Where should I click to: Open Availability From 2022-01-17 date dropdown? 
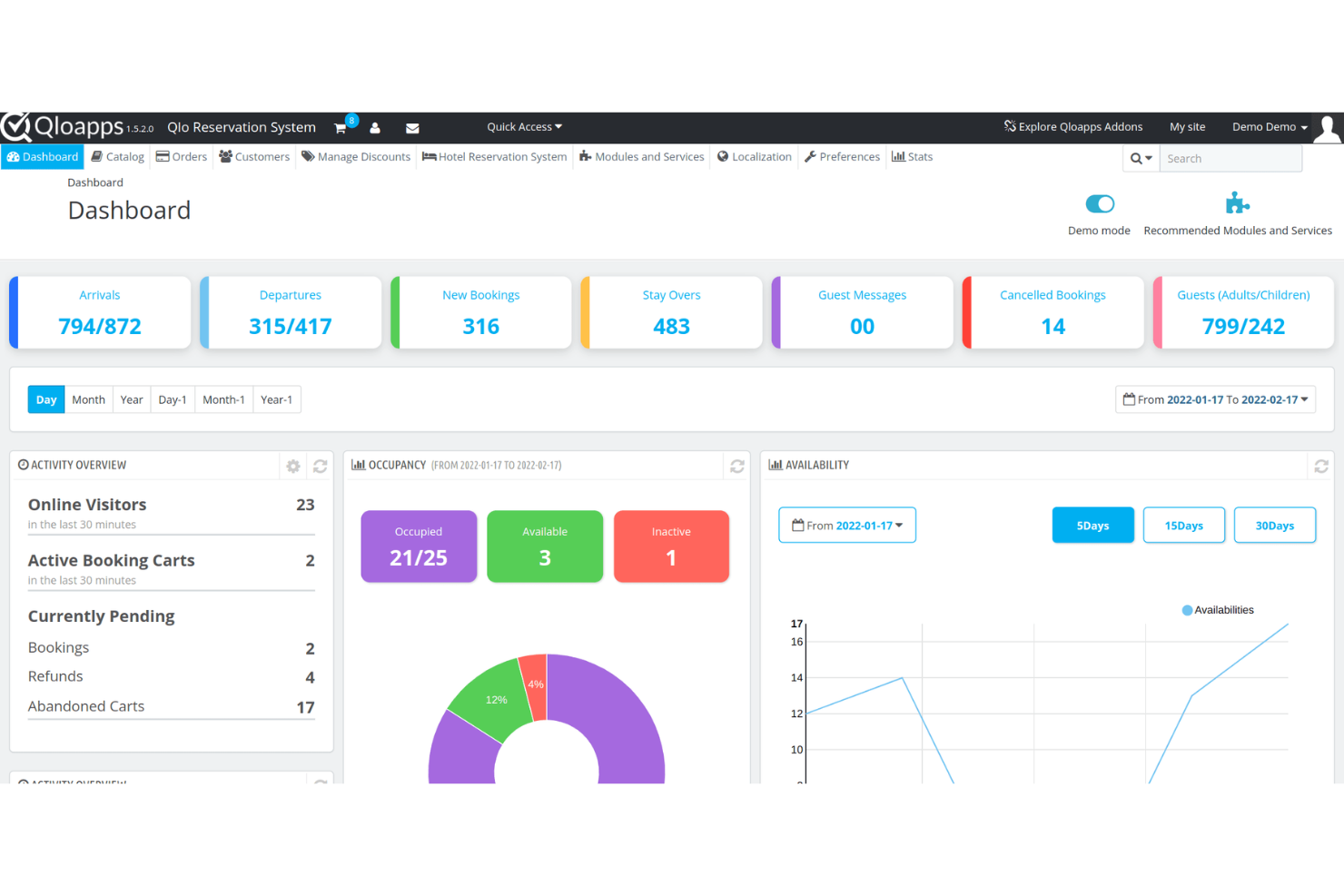point(847,526)
